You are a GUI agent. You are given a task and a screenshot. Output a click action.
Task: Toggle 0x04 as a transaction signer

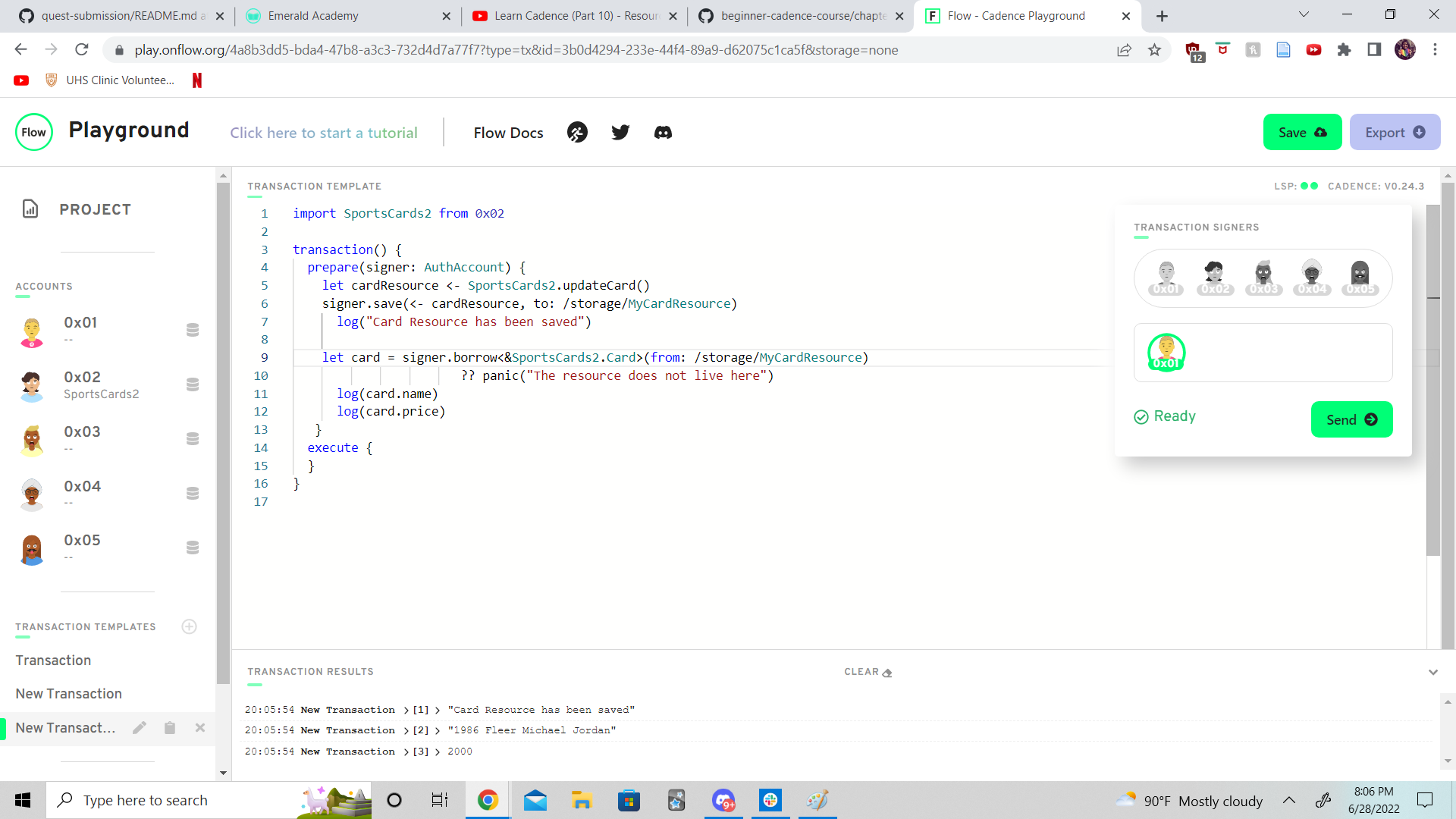click(x=1312, y=275)
